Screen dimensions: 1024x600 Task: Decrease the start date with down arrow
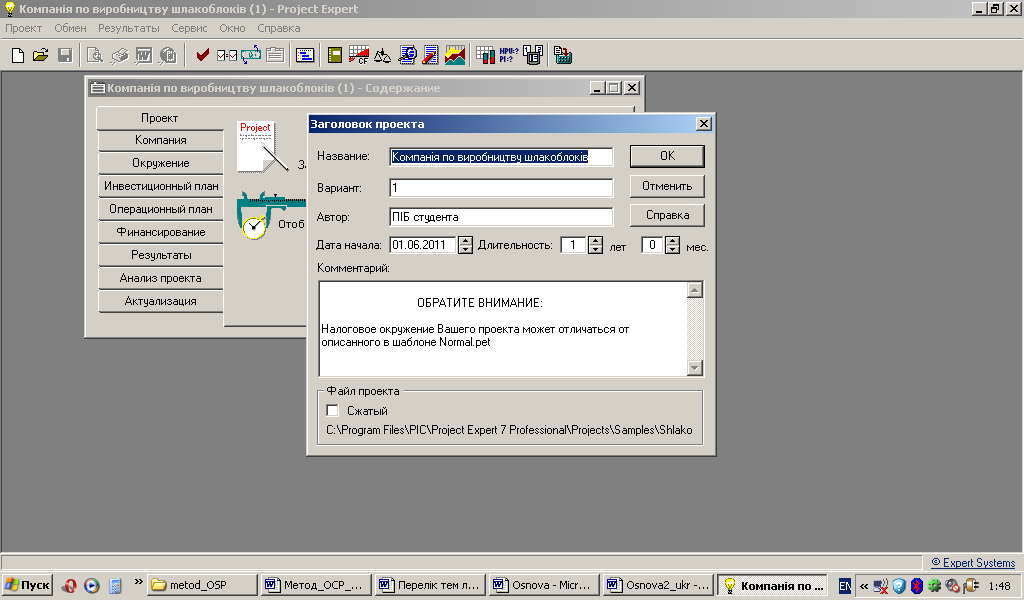pyautogui.click(x=465, y=249)
